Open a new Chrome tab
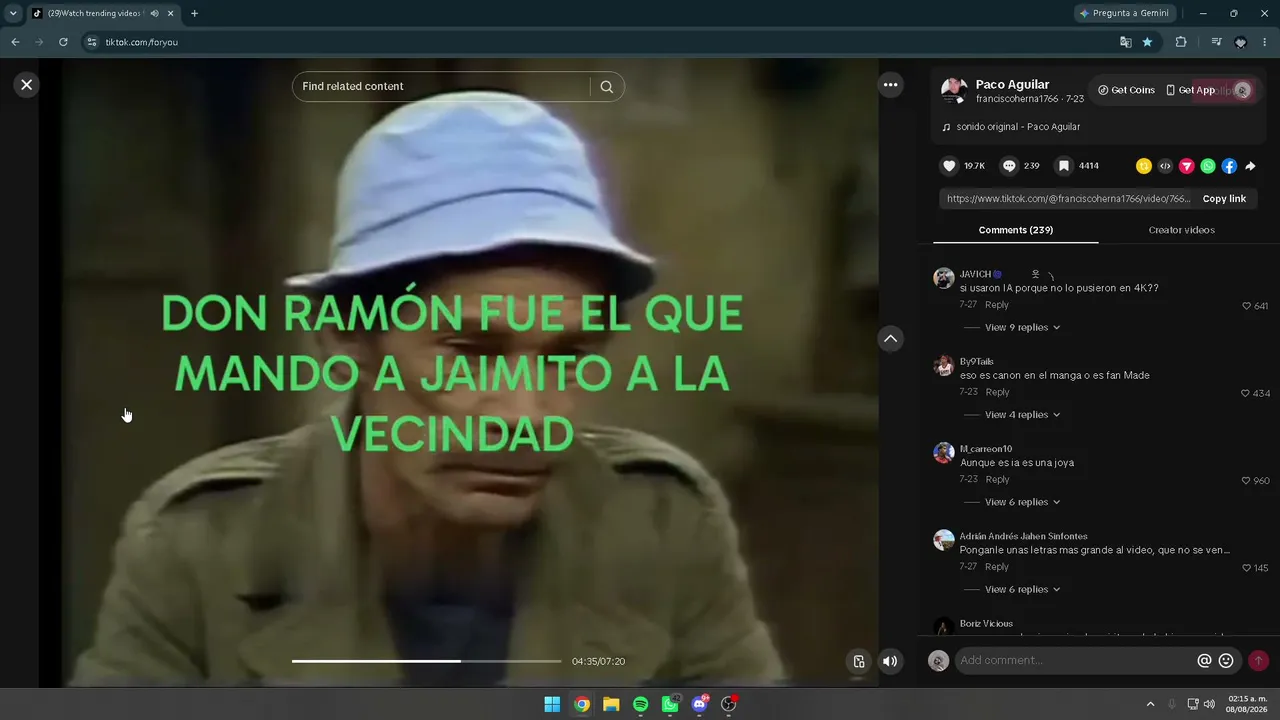The image size is (1280, 720). pyautogui.click(x=194, y=14)
